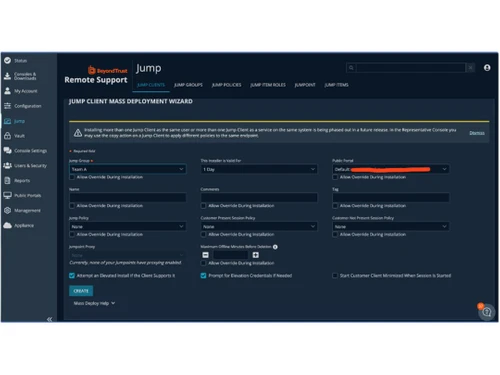Click the search magnifier icon
The height and width of the screenshot is (375, 500).
[351, 68]
